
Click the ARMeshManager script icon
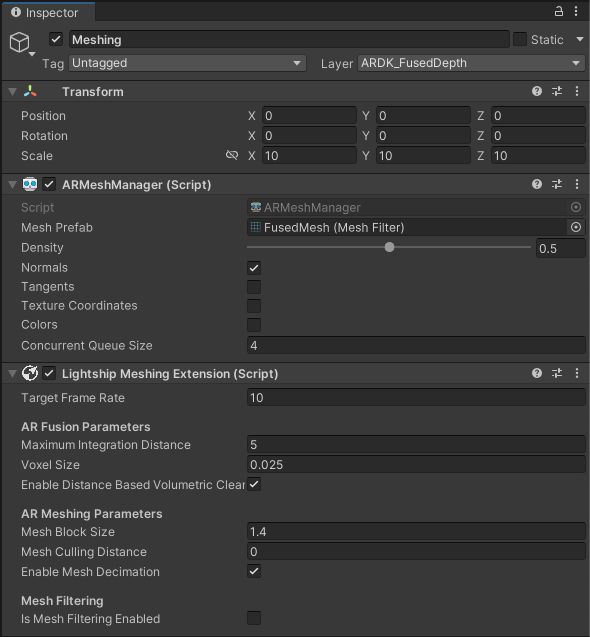30,184
